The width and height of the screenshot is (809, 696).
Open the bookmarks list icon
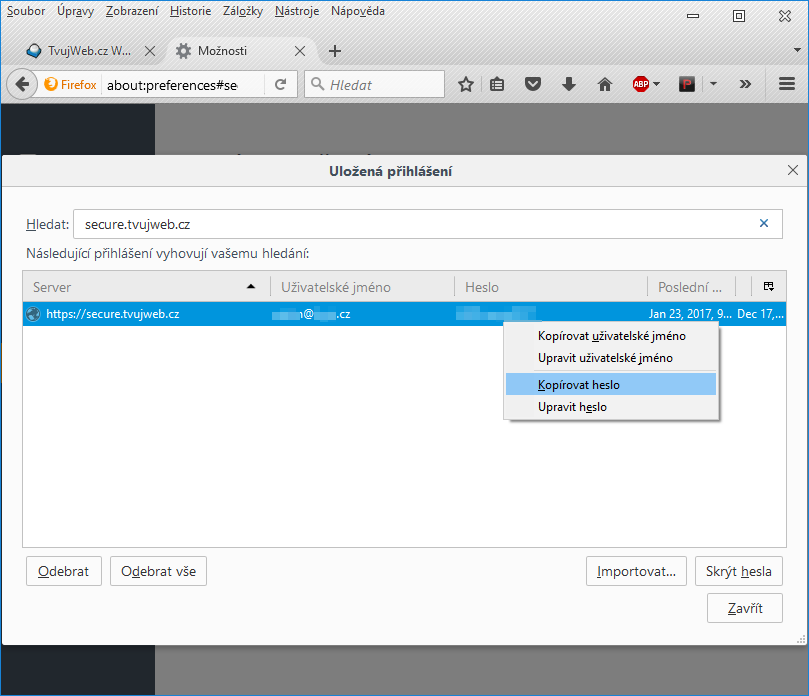[x=498, y=85]
